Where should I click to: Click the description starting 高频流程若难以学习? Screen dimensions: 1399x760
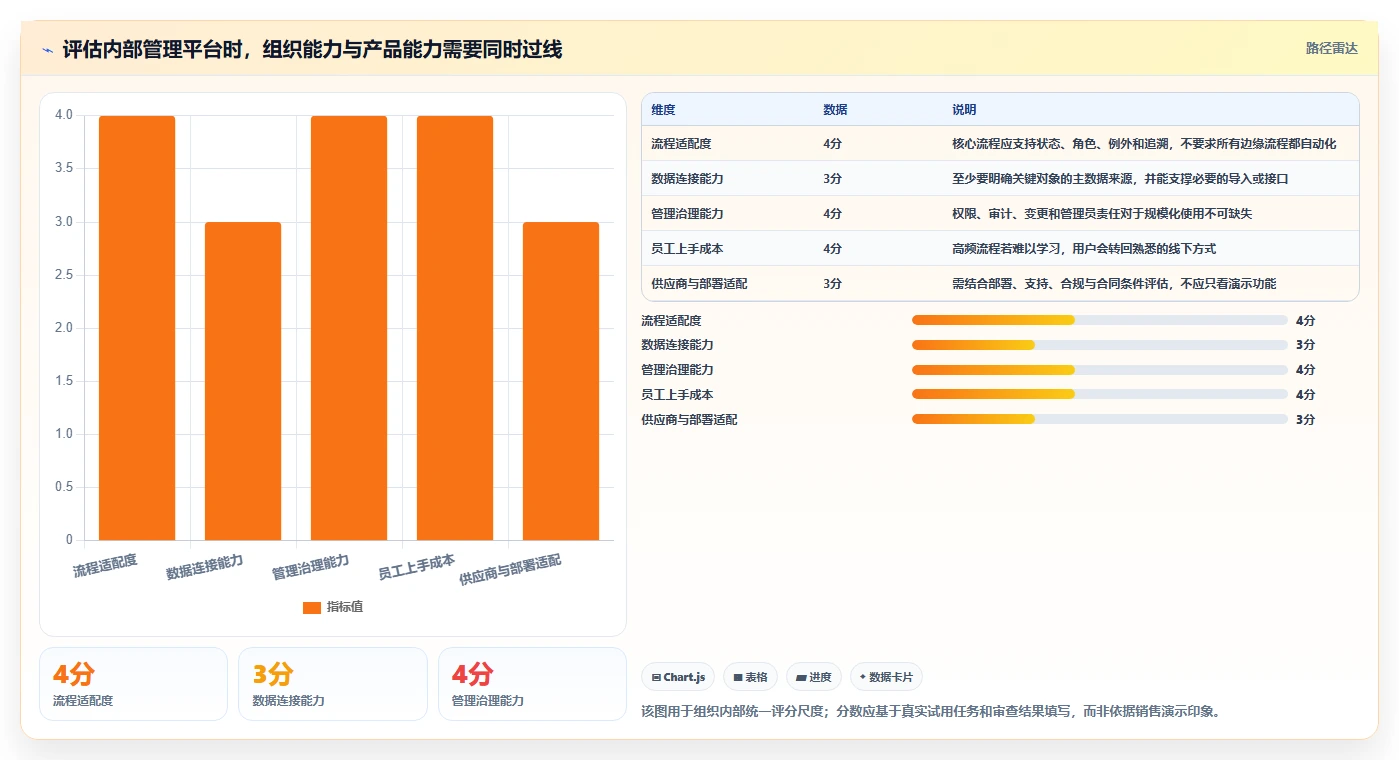click(1084, 249)
